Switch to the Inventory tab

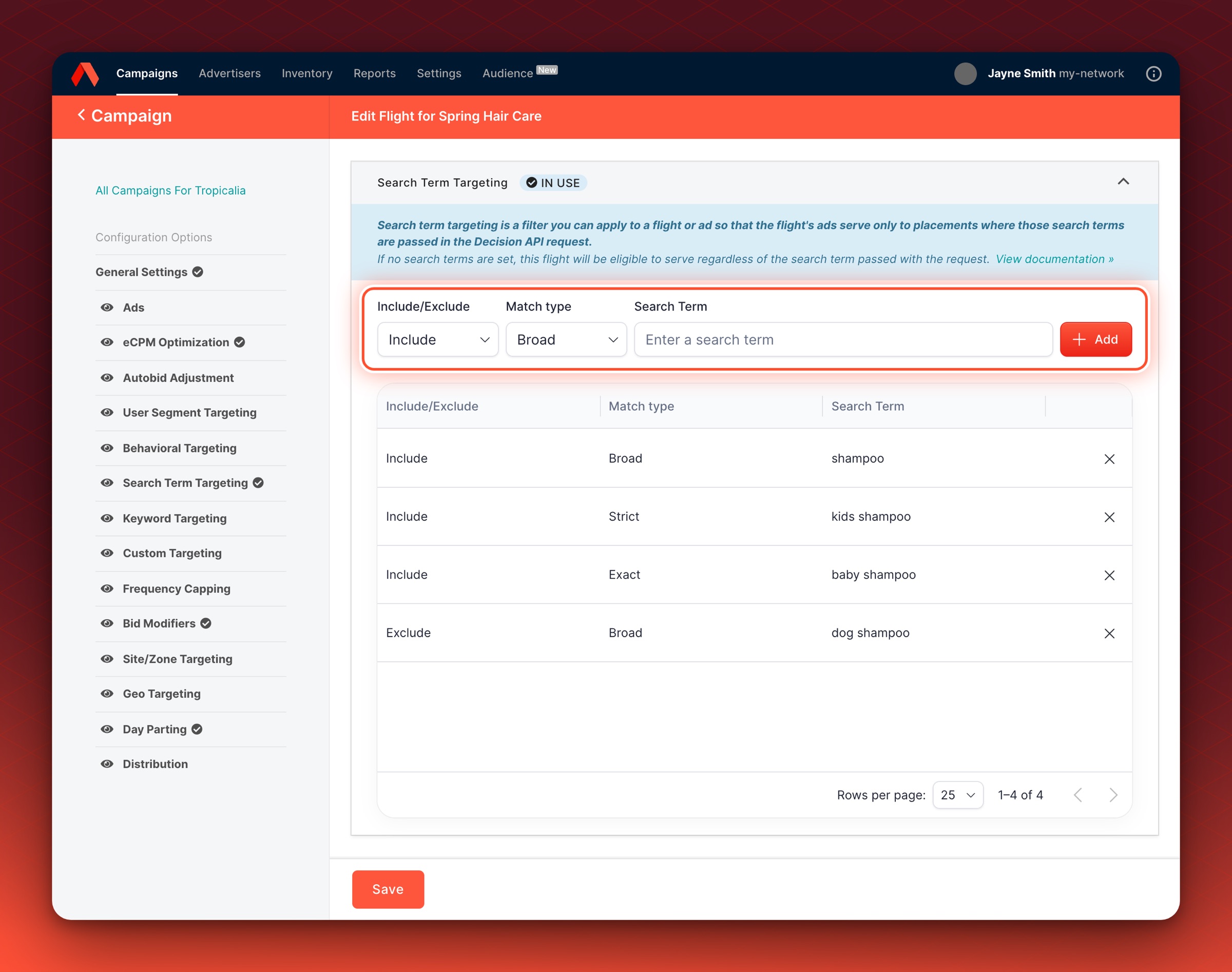click(307, 73)
